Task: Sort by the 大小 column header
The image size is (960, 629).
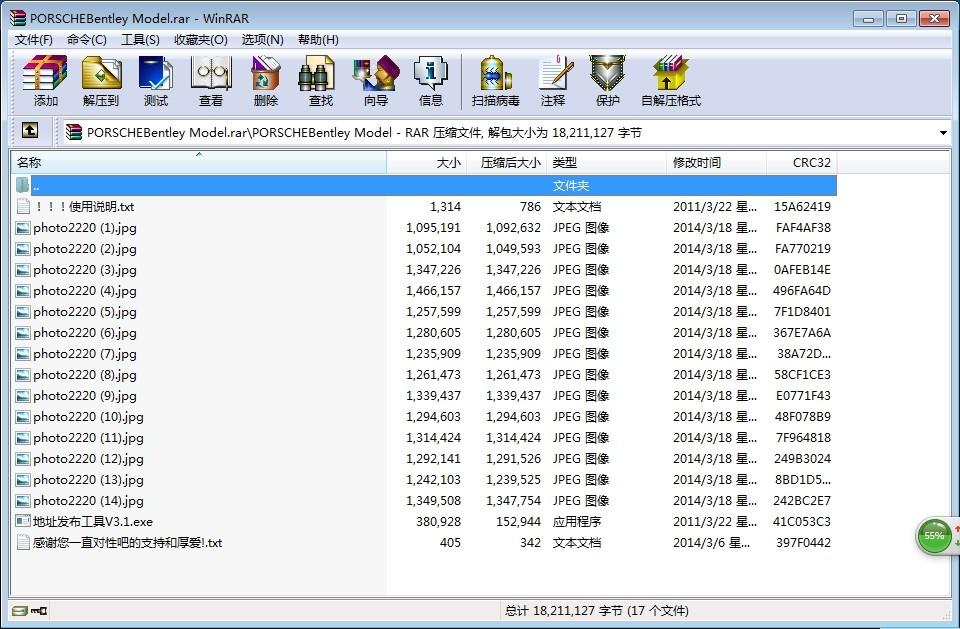Action: point(427,162)
